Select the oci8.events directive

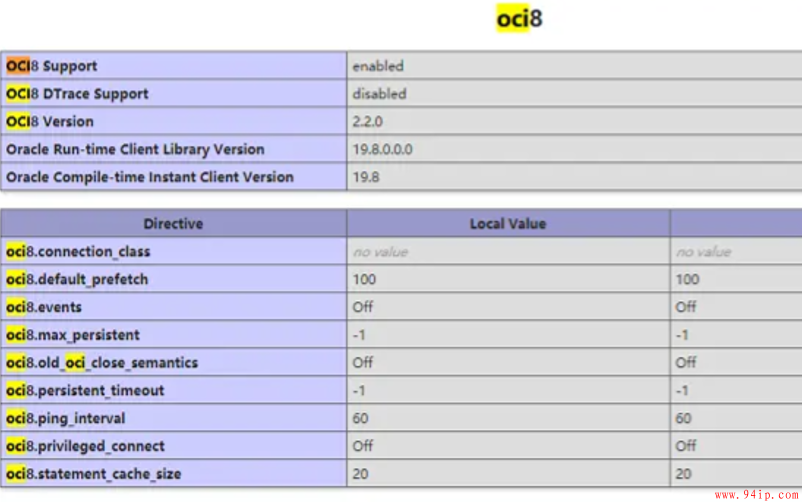(x=44, y=307)
